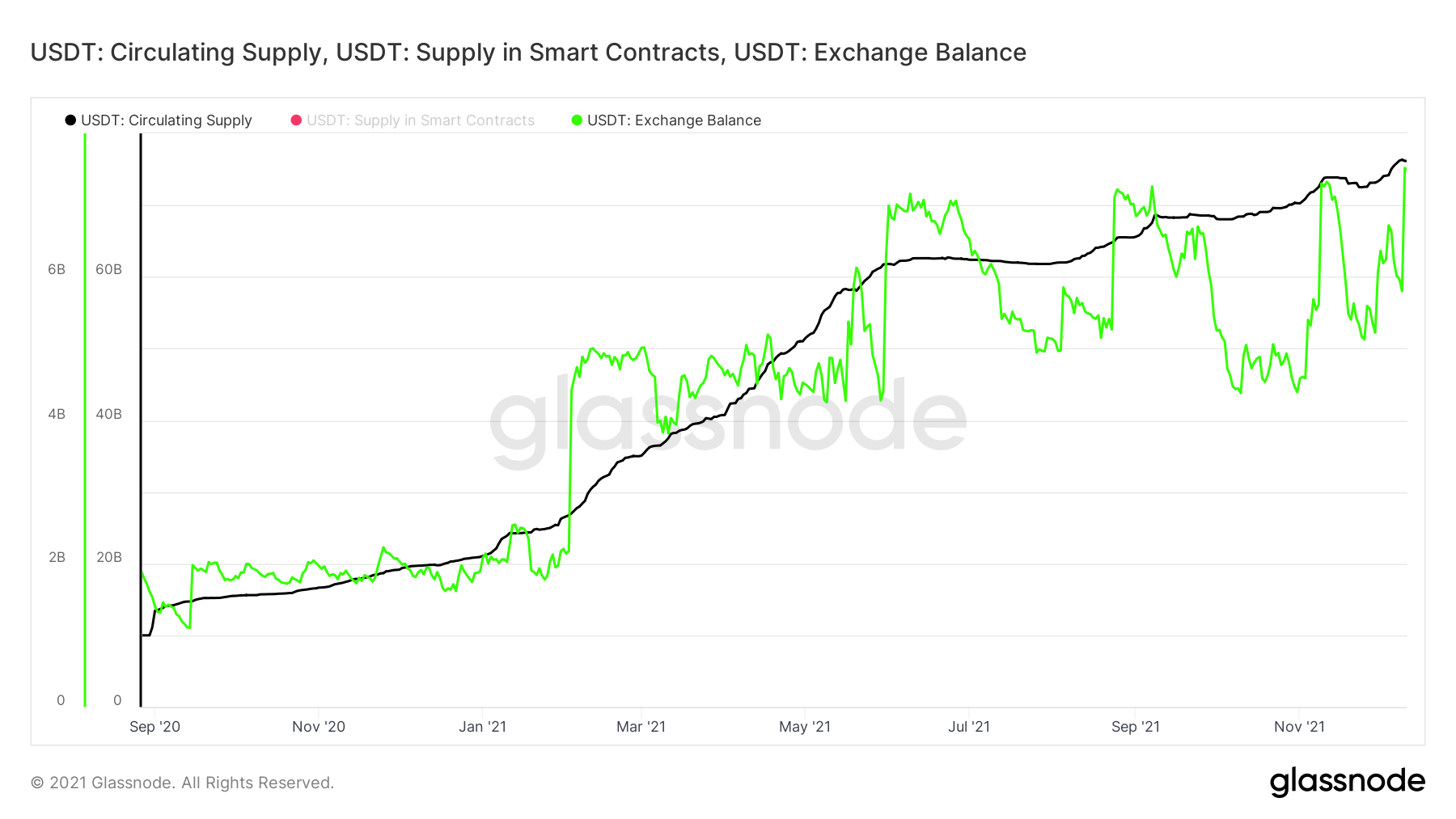1456x819 pixels.
Task: Click the glassnode logo at bottom right
Action: (1347, 782)
